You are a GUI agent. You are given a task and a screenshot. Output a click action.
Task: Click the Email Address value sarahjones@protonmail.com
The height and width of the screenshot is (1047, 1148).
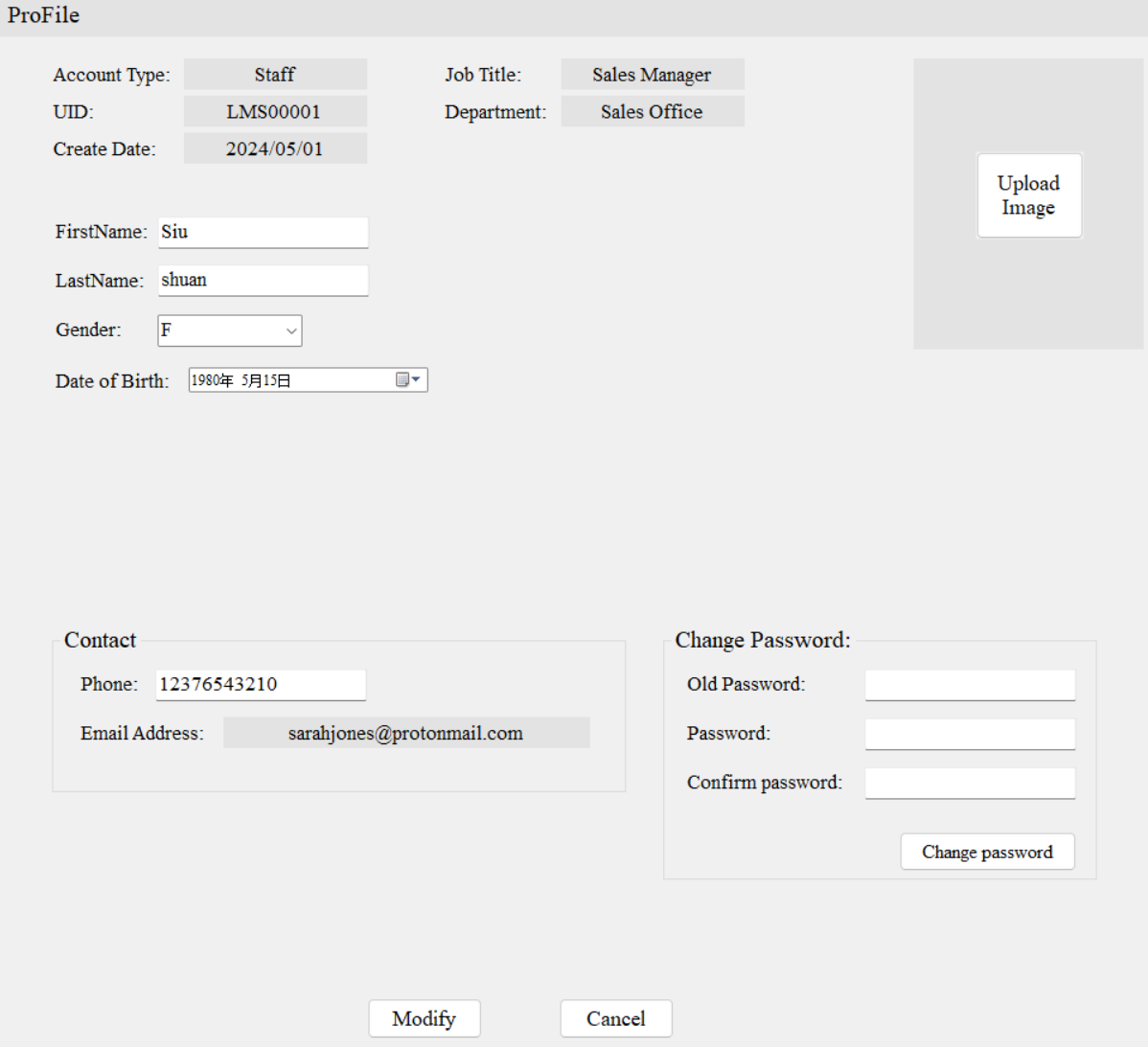(x=406, y=732)
